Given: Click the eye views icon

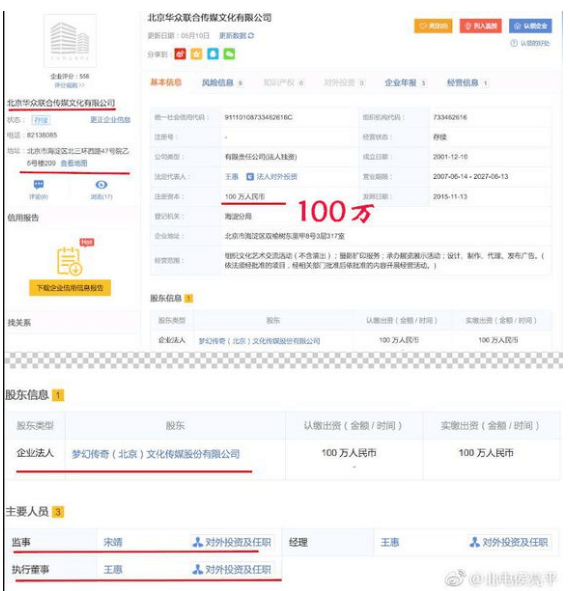Looking at the screenshot, I should point(101,184).
